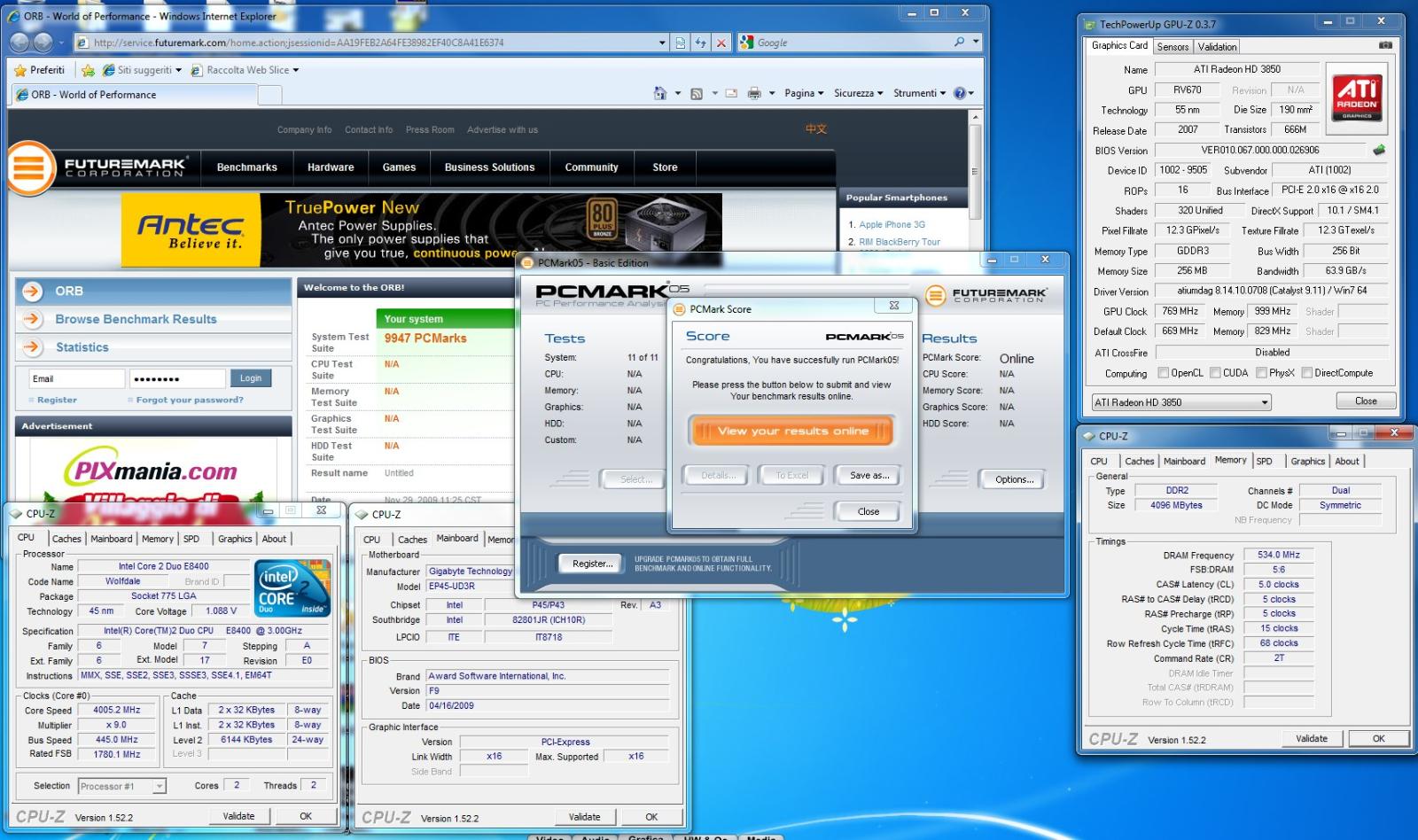Click the ATI Radeon logo in GPU-Z
This screenshot has width=1418, height=840.
pyautogui.click(x=1356, y=97)
